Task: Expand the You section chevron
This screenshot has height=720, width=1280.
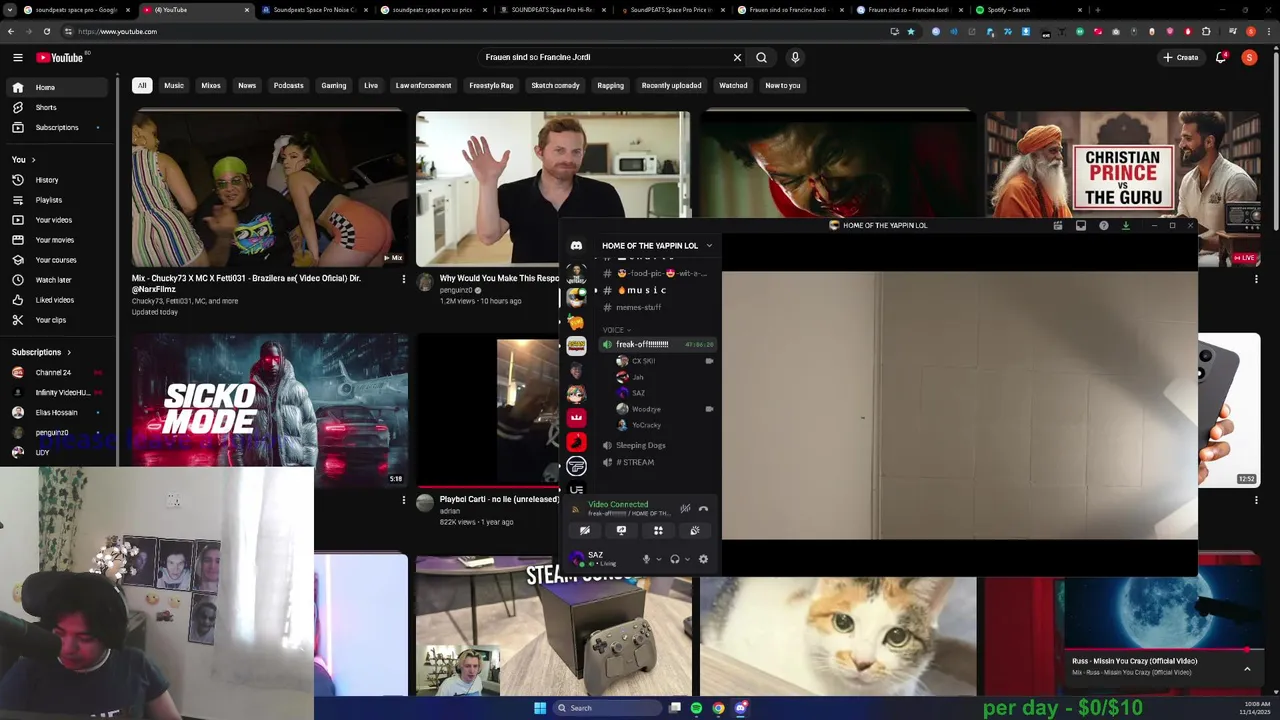Action: coord(33,160)
